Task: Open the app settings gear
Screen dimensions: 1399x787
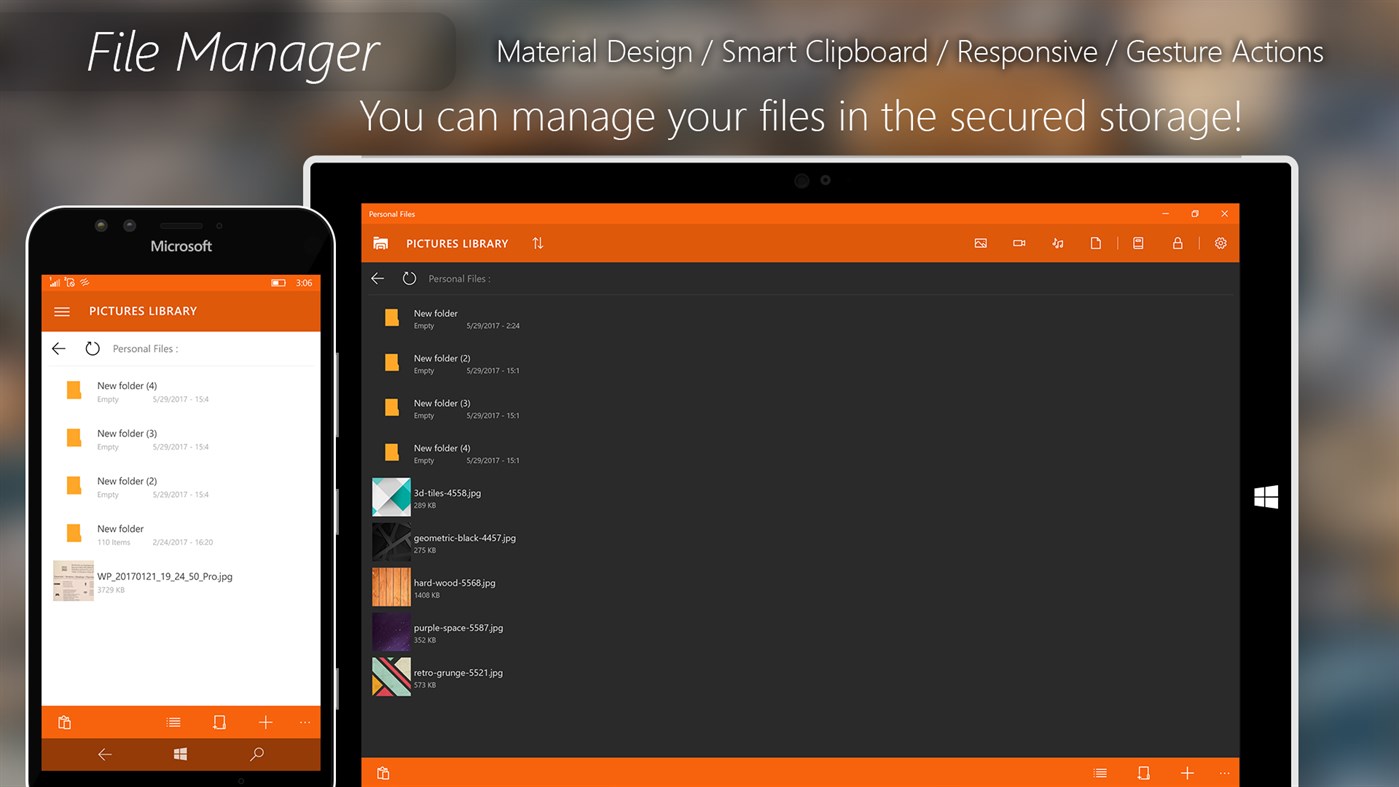Action: point(1220,243)
